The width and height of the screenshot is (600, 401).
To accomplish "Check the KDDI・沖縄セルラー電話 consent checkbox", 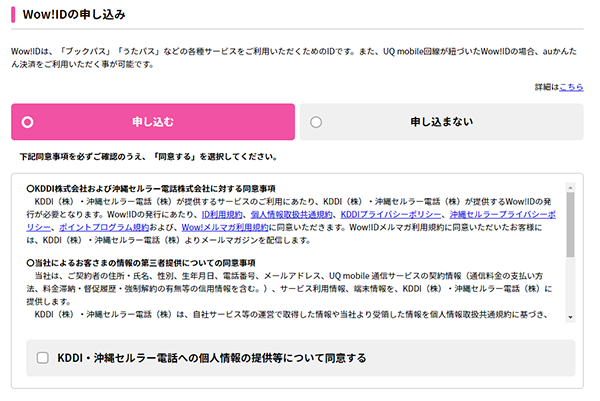I will click(x=42, y=358).
